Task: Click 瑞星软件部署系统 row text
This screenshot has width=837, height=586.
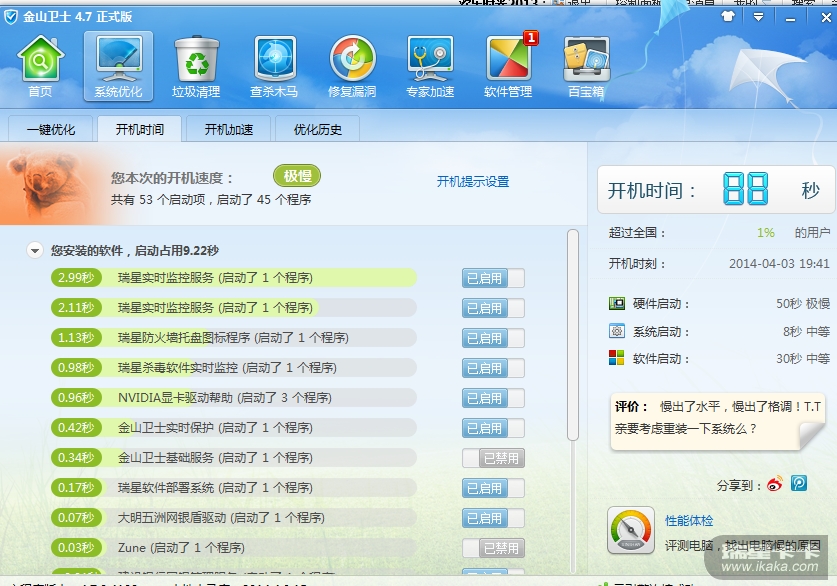Action: 215,487
